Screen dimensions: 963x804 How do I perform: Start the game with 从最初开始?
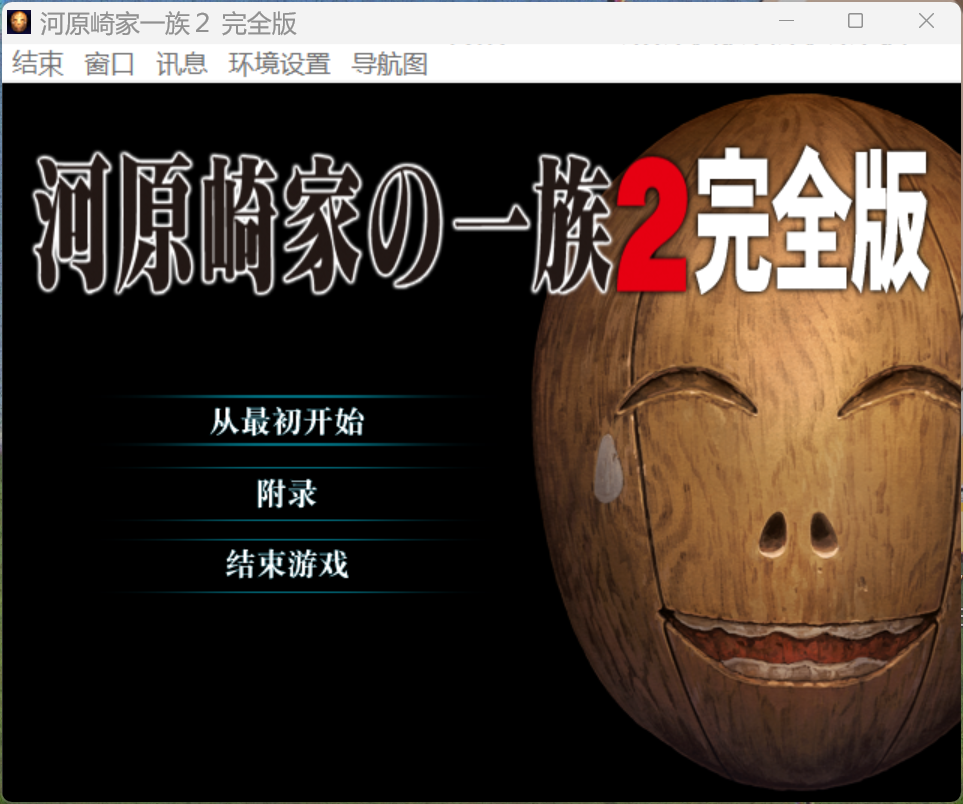[x=287, y=422]
